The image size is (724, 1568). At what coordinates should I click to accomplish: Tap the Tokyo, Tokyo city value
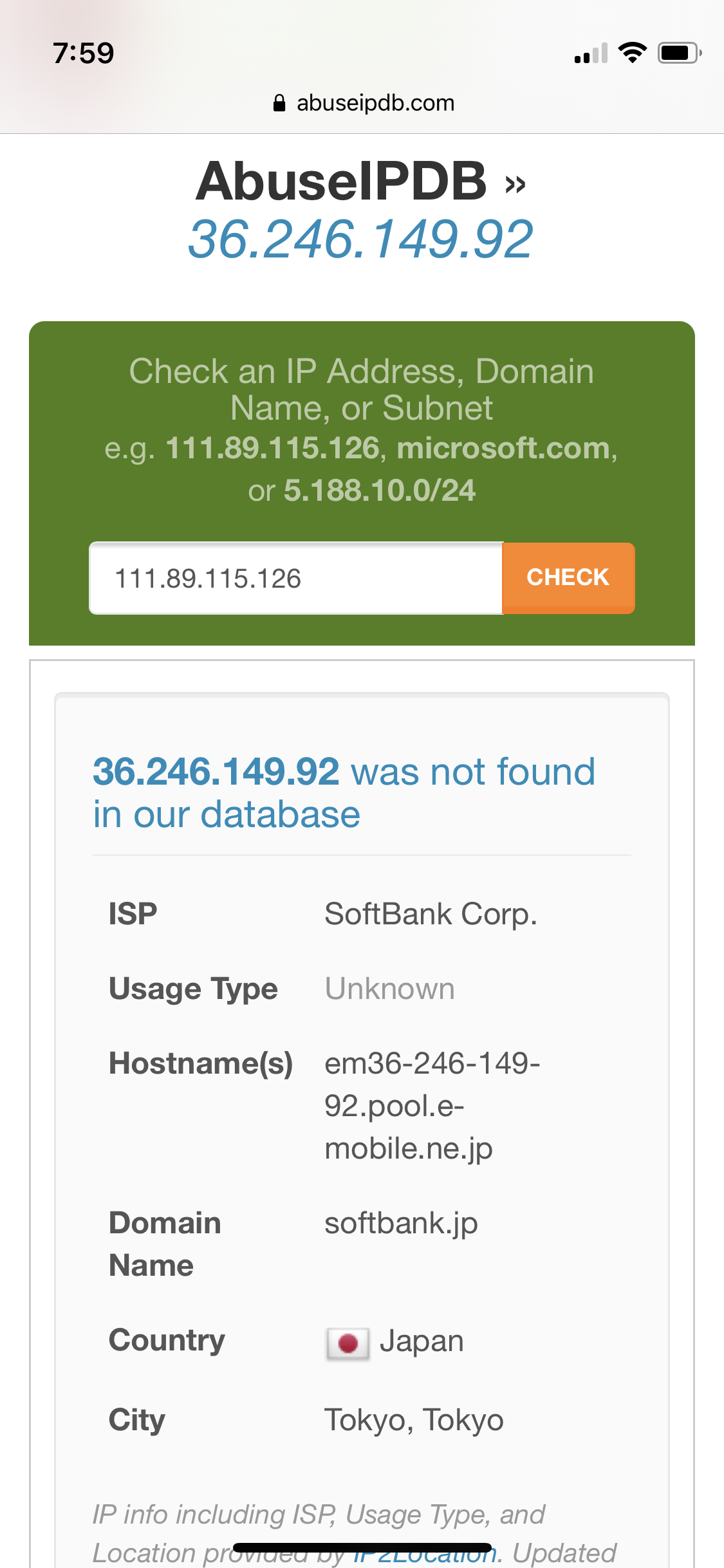(414, 1420)
